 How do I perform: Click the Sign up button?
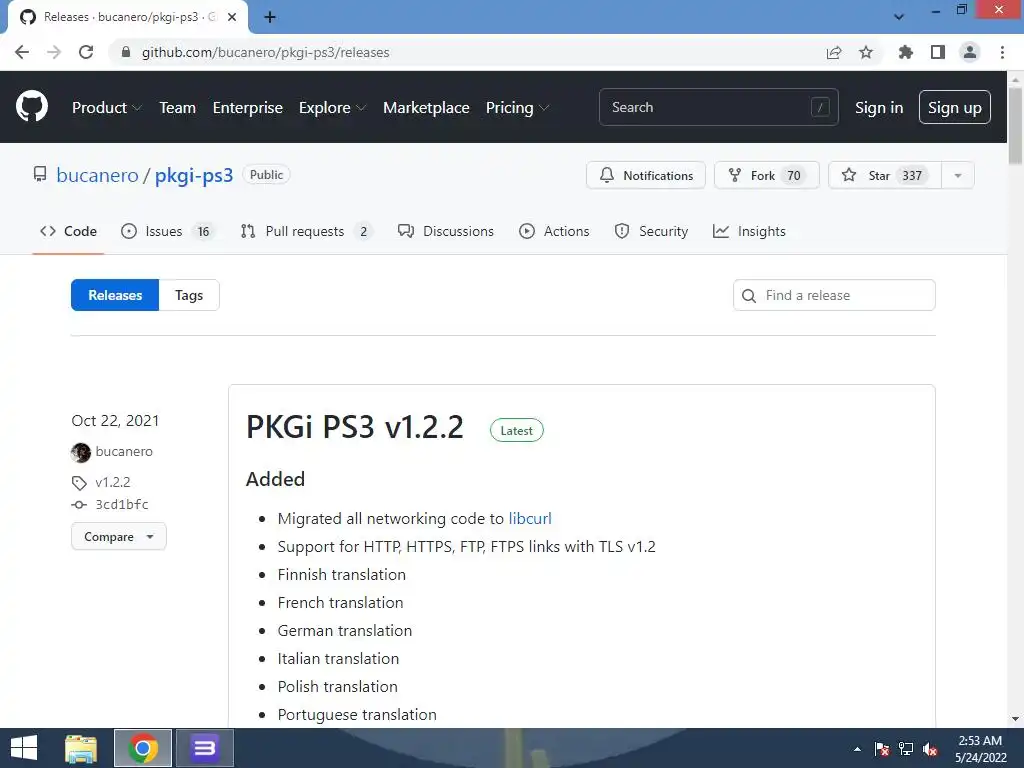(954, 107)
